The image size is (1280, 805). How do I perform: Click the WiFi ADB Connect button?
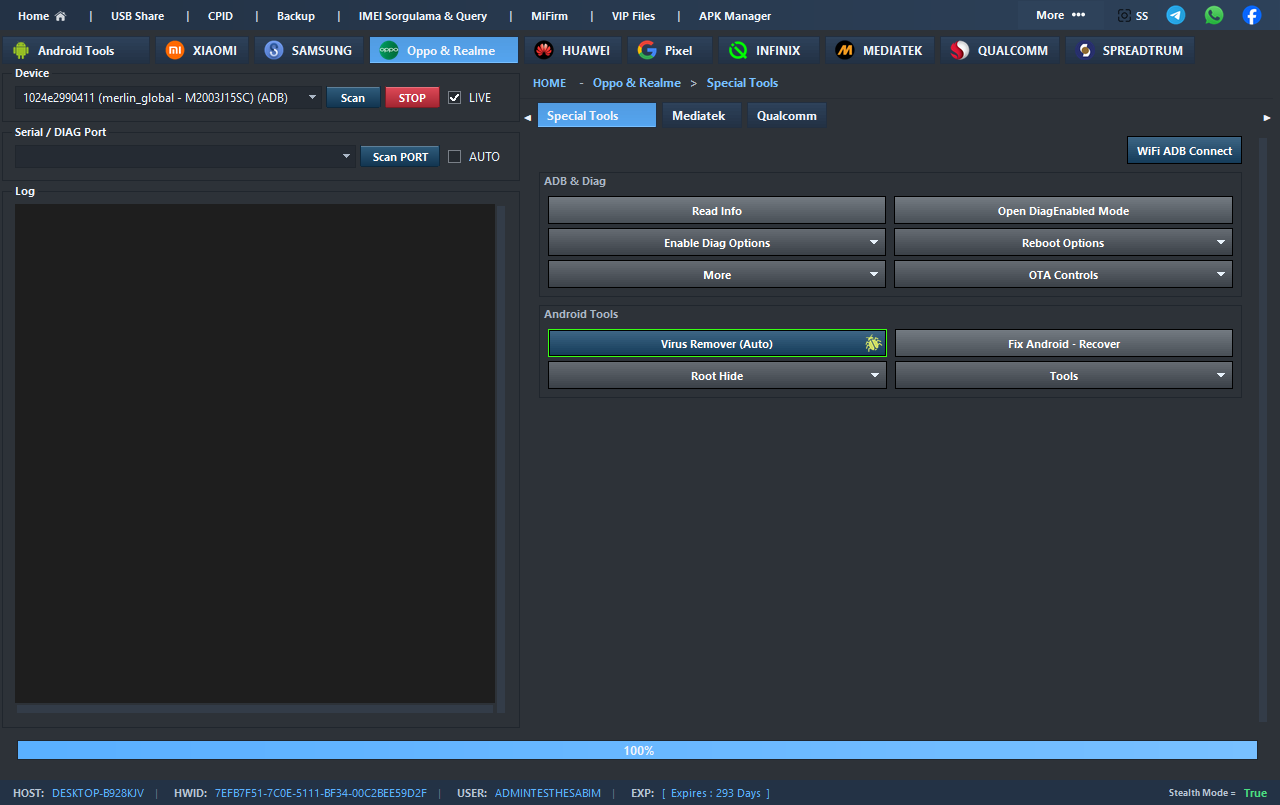(1184, 151)
